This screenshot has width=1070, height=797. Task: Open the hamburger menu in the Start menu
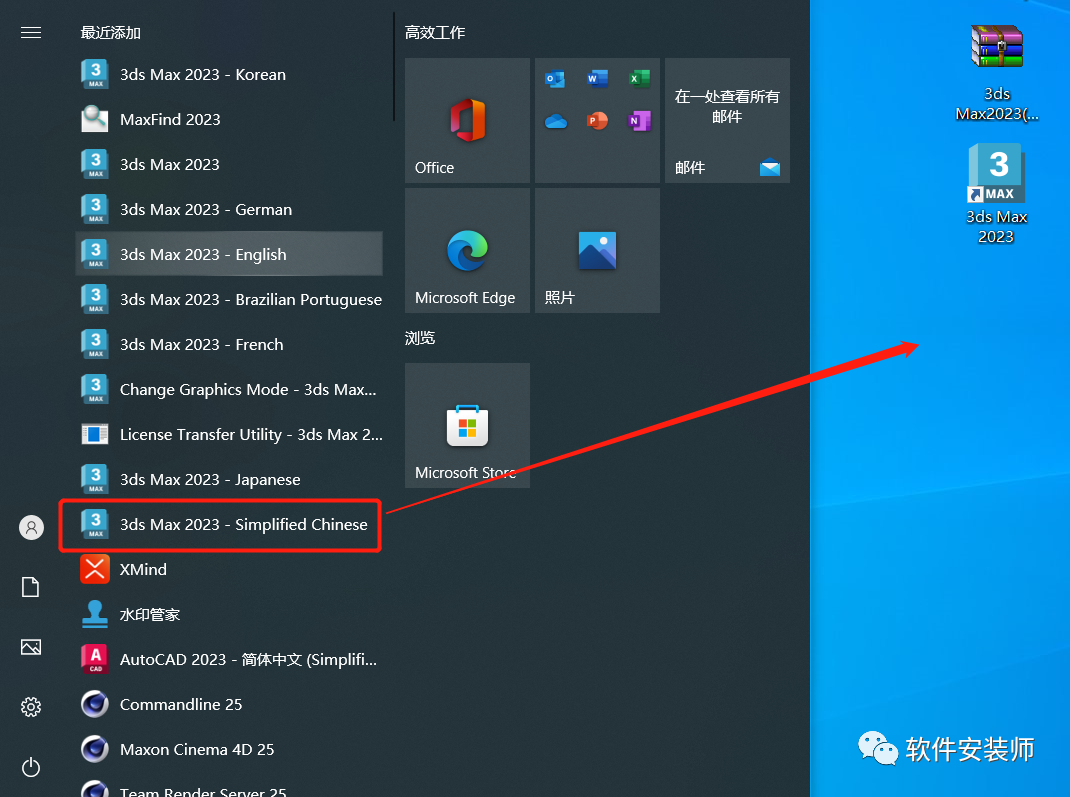(x=31, y=33)
